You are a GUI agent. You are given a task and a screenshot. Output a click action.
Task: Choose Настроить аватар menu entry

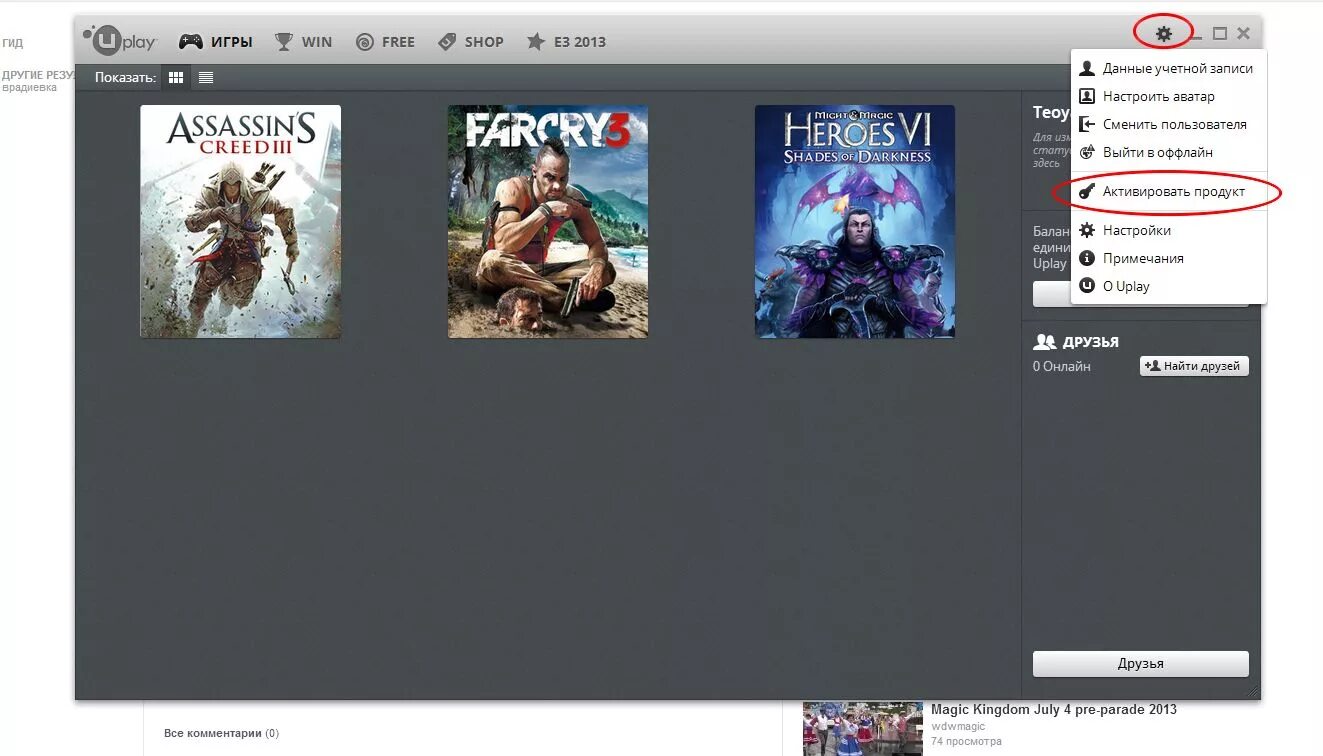point(1168,97)
